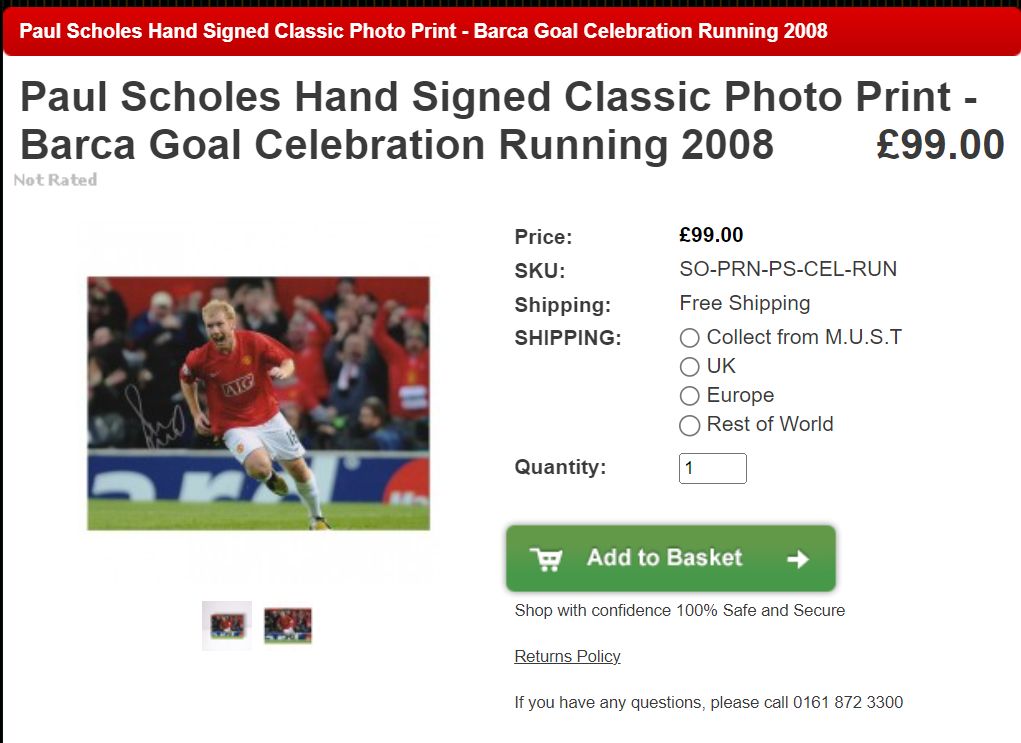Click the Shop with confidence text
1021x743 pixels.
coord(680,611)
